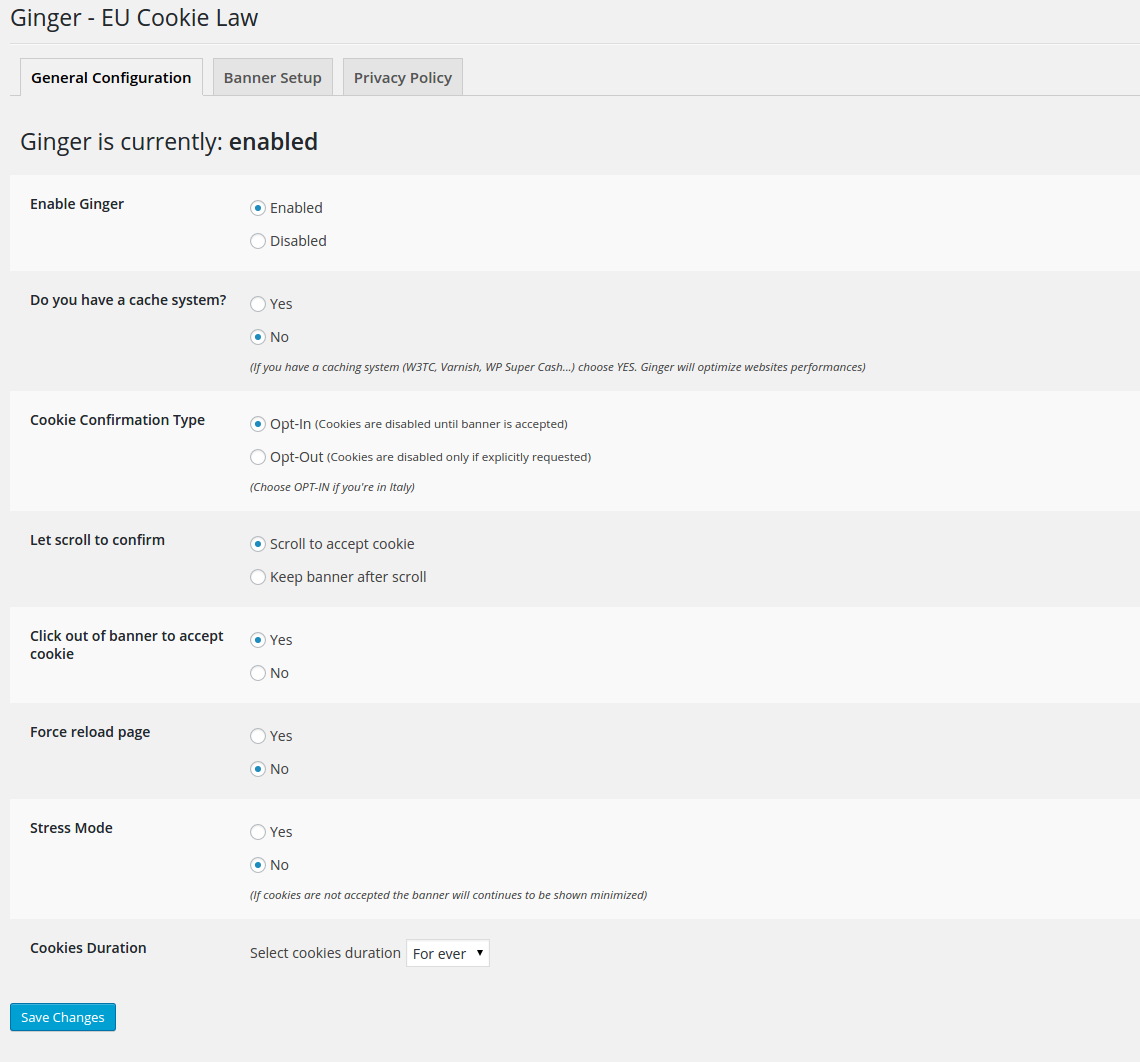1140x1062 pixels.
Task: Click the 'Stress Mode' label
Action: pos(71,828)
